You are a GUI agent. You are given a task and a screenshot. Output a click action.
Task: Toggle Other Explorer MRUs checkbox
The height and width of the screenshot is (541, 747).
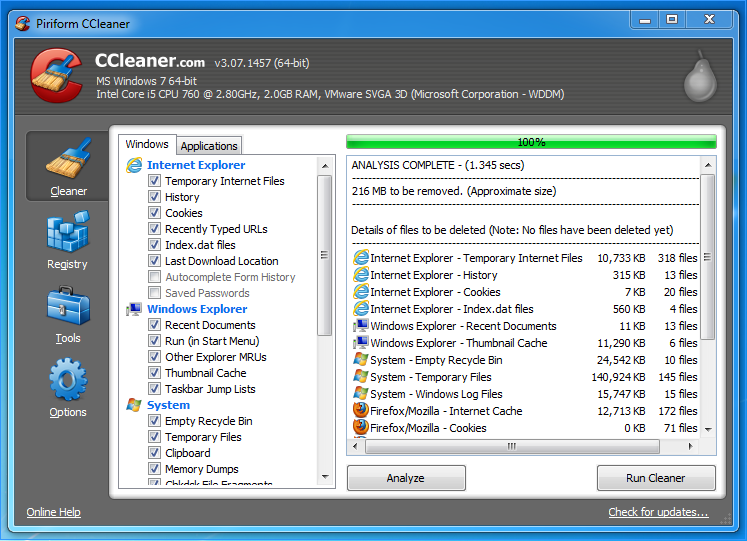point(154,357)
